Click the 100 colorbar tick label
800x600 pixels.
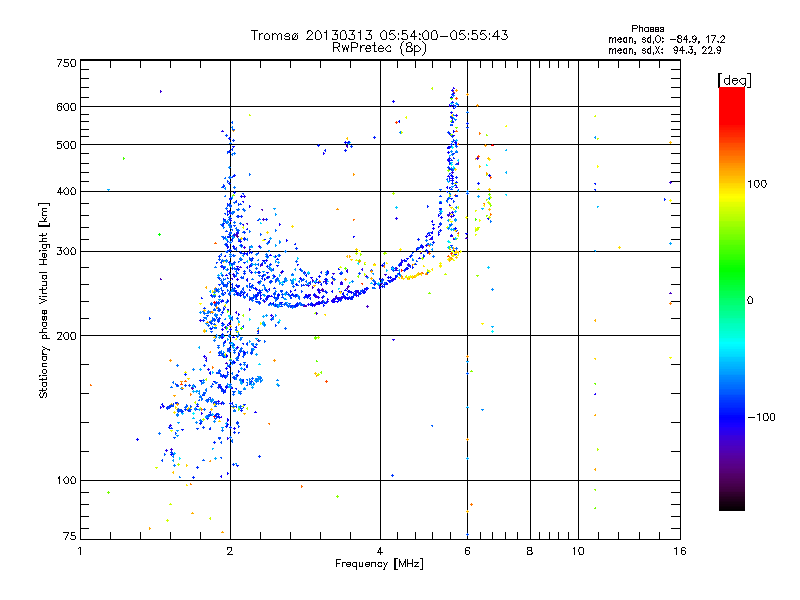coord(757,184)
